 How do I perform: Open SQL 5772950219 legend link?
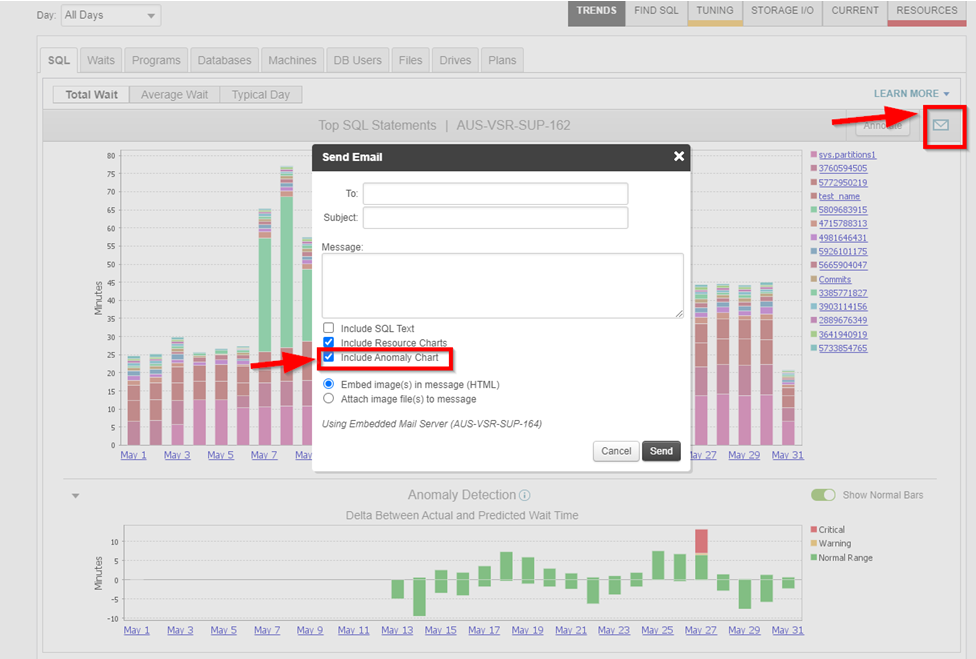click(843, 182)
